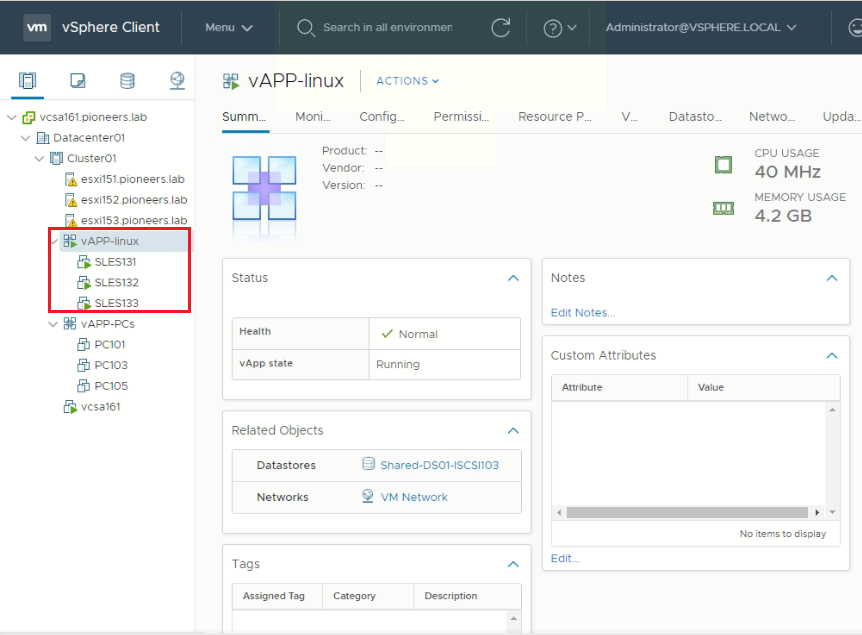Switch to the Resource Pools tab
Screen dimensions: 862x635
[555, 117]
